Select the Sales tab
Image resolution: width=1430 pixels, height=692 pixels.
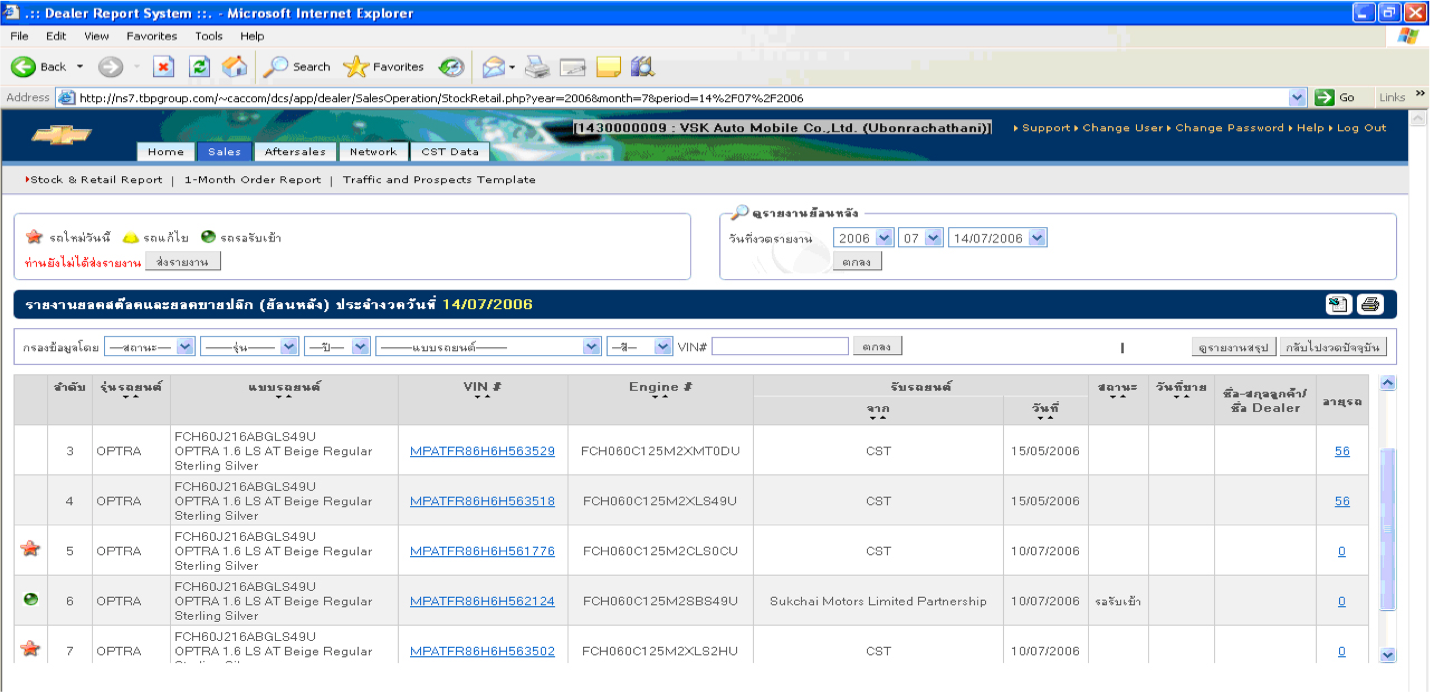pyautogui.click(x=225, y=152)
